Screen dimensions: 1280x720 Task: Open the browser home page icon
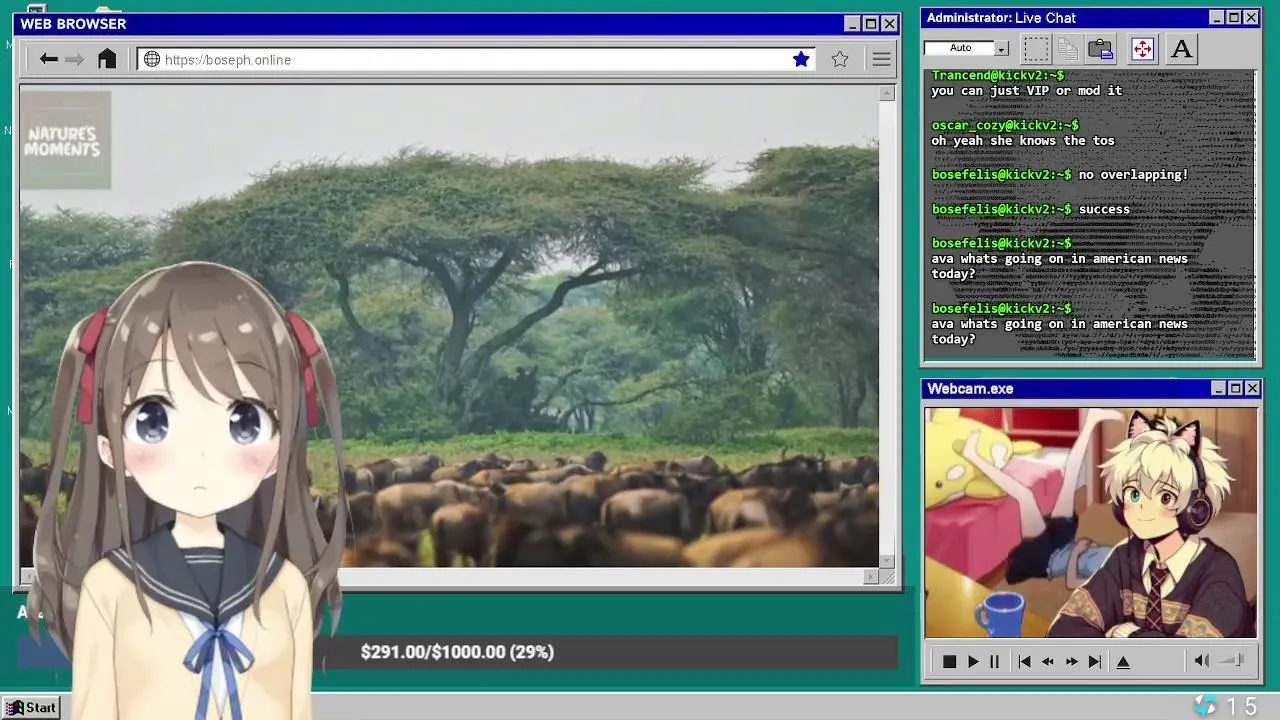click(107, 59)
